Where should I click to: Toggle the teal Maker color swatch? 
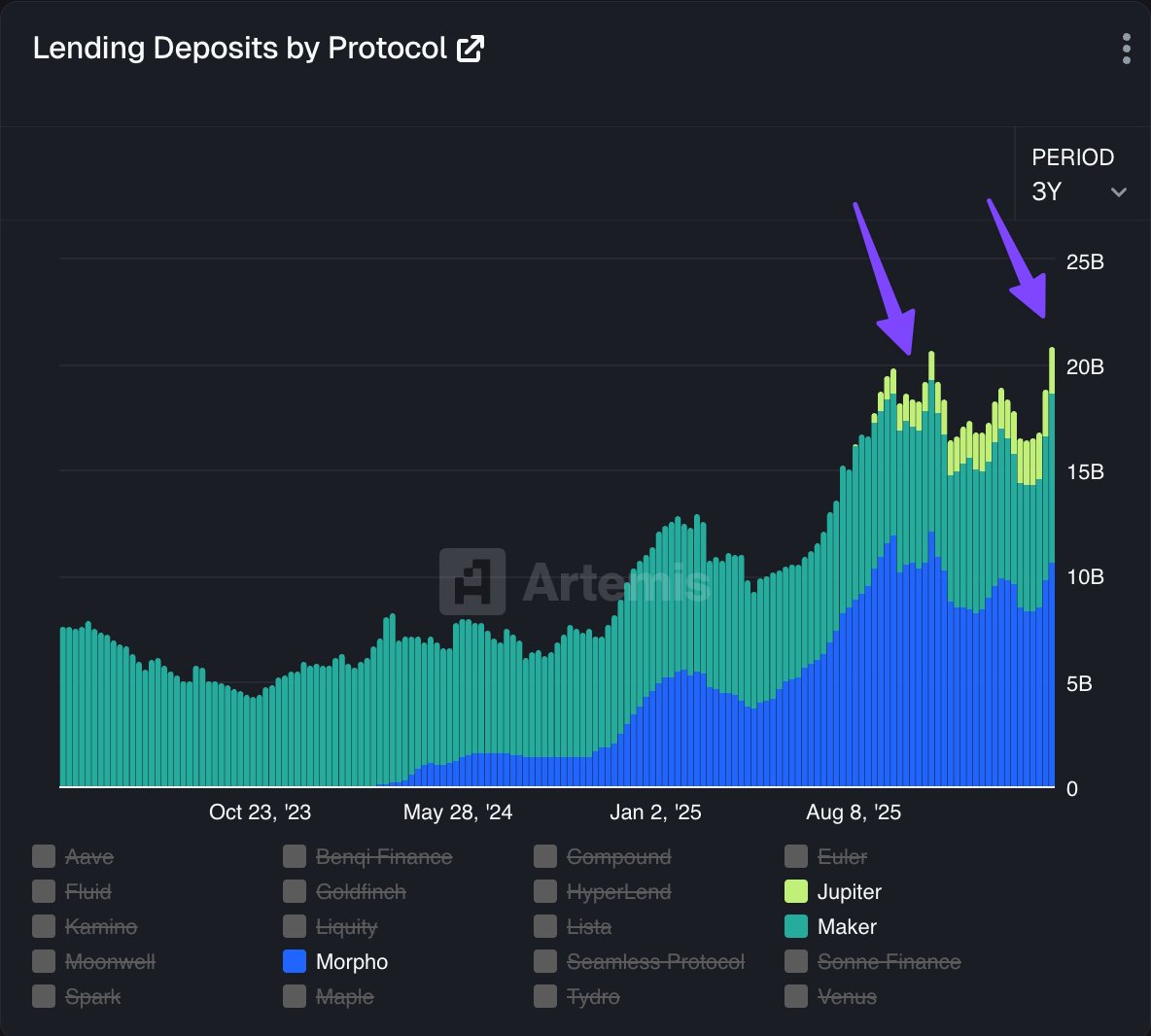[796, 927]
